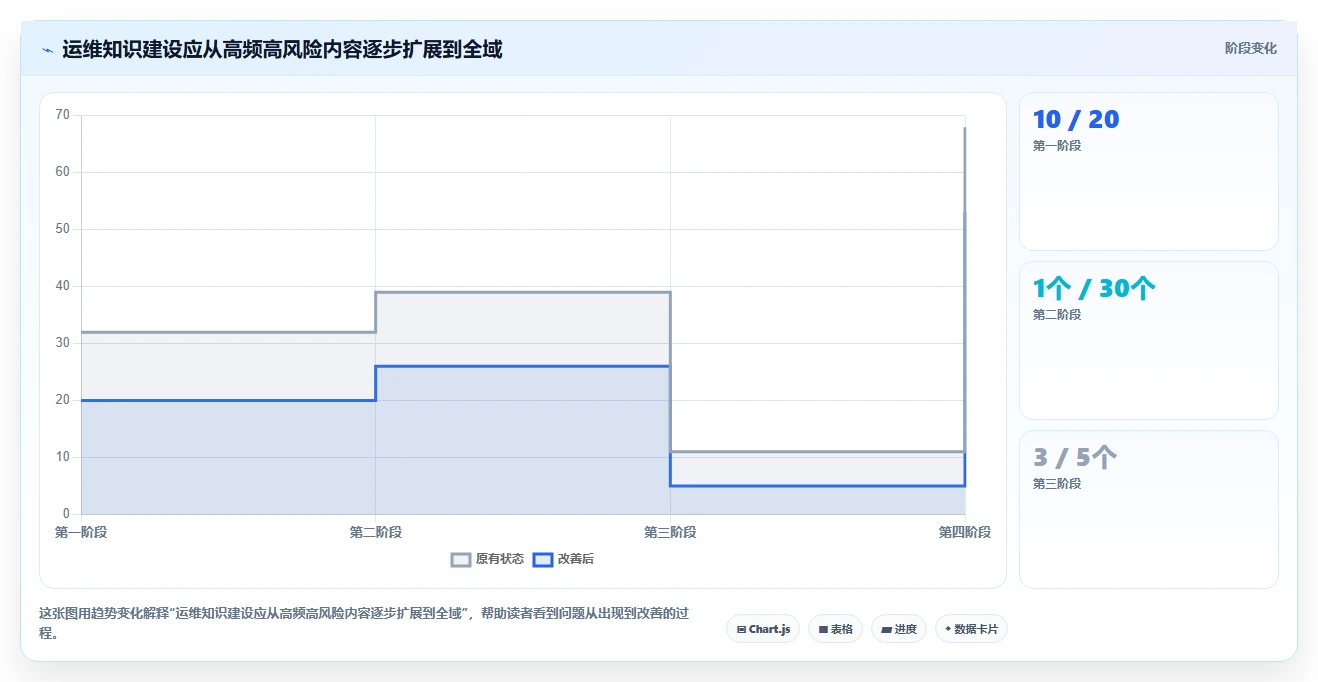
Task: Click the 表格 tag
Action: (835, 629)
